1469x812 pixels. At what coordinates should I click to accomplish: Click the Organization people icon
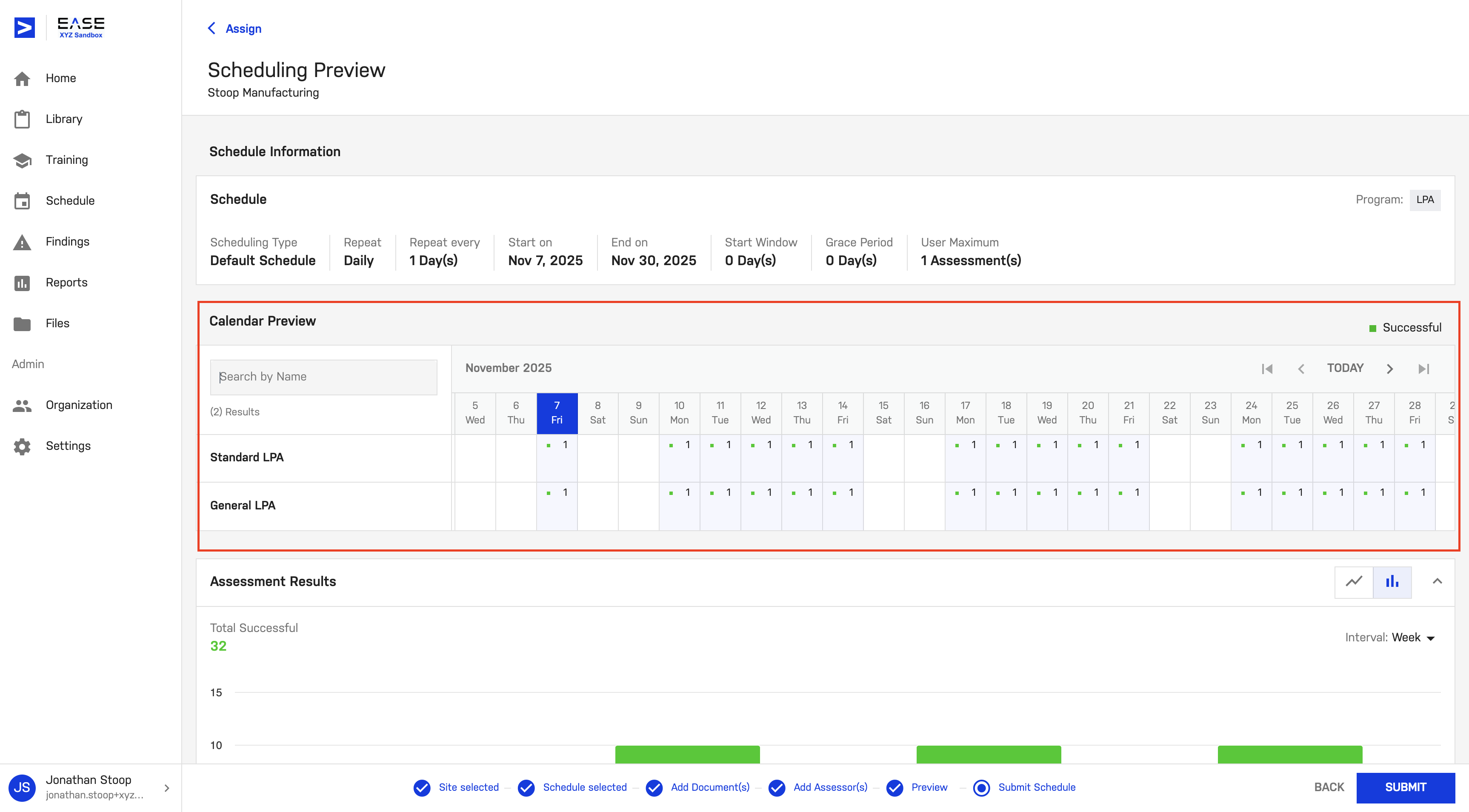click(x=22, y=406)
